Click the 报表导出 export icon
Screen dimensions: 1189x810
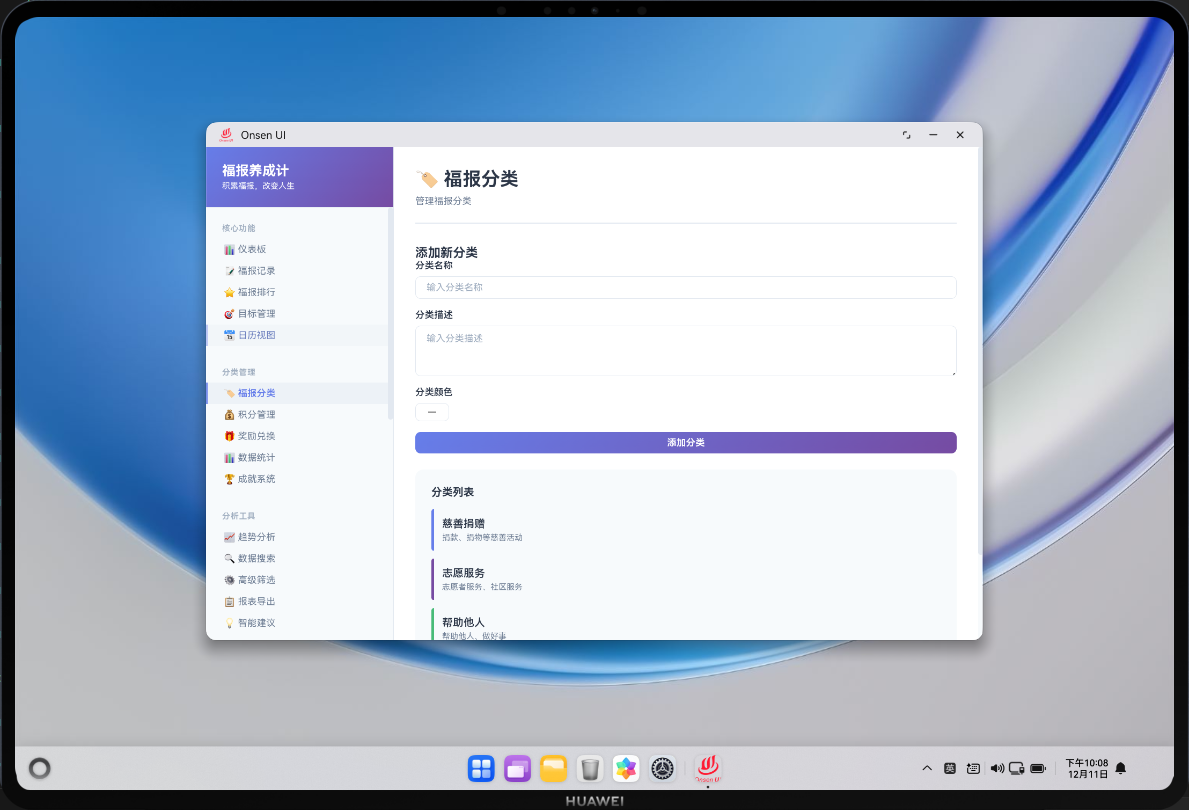coord(231,600)
